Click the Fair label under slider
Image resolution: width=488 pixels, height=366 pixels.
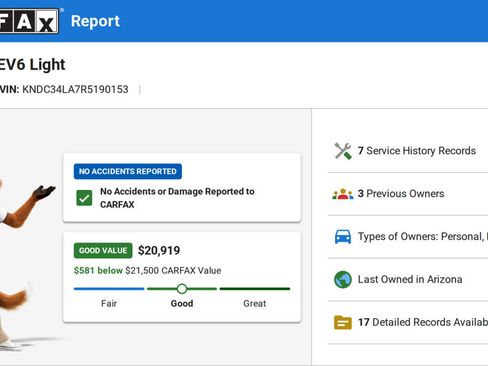coord(109,304)
